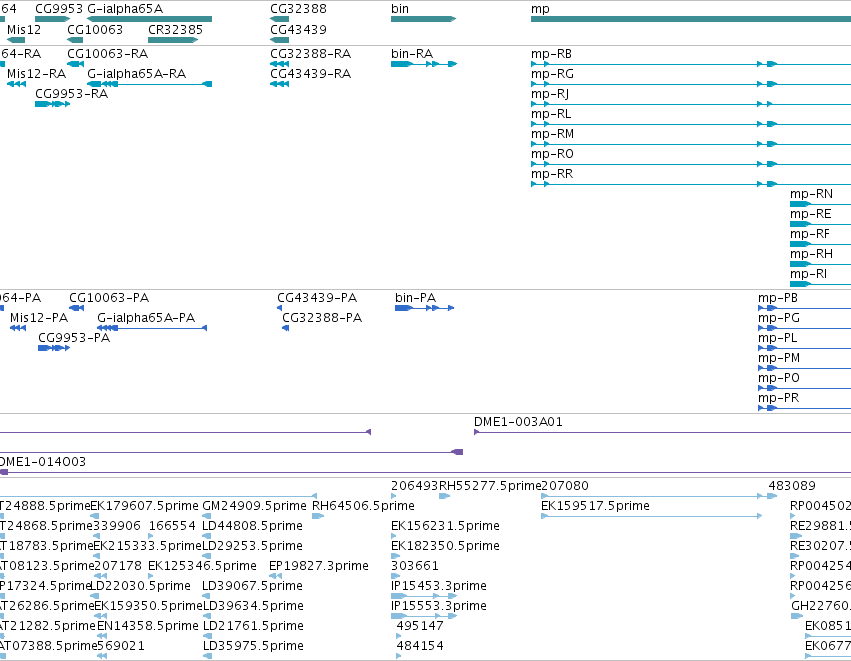Image resolution: width=851 pixels, height=661 pixels.
Task: Select the 483089 EST label
Action: coord(792,486)
